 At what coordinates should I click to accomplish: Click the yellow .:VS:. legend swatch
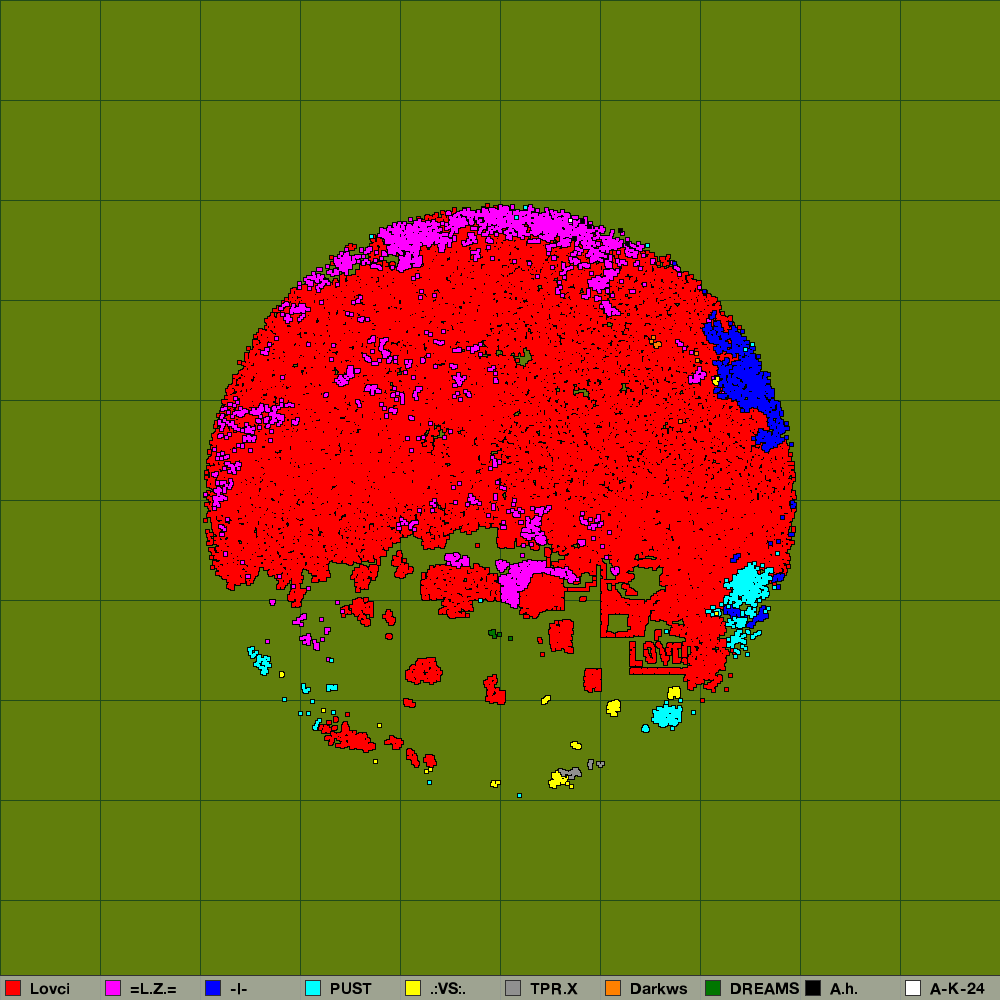[413, 988]
